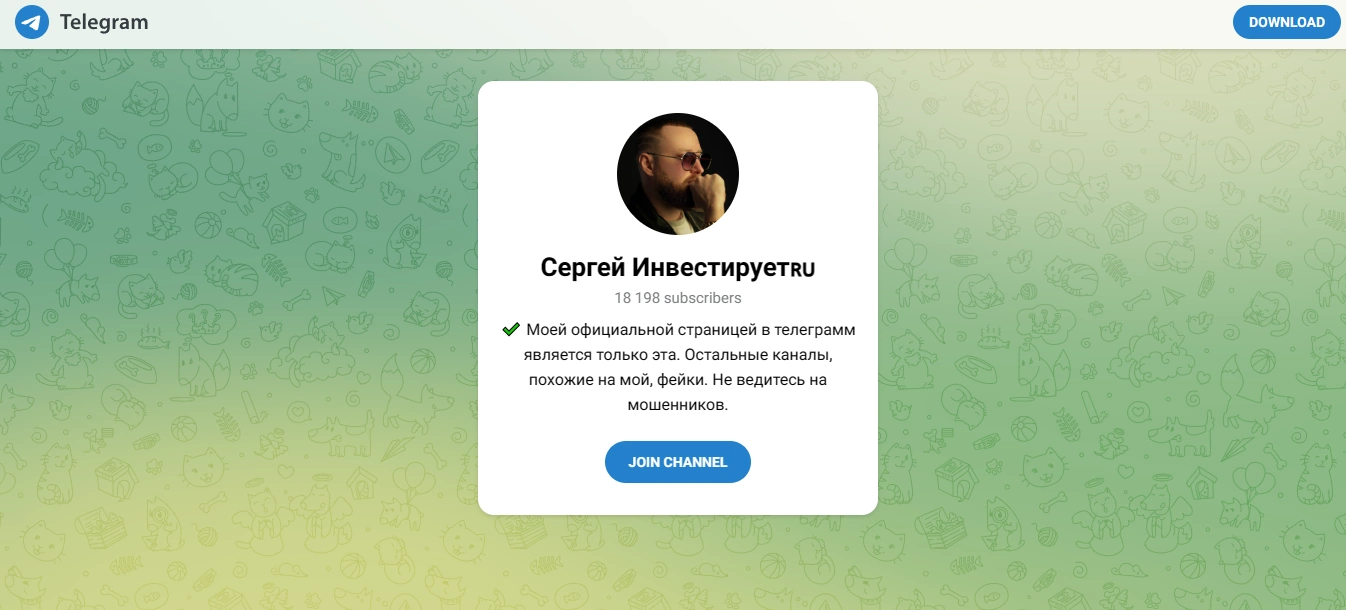This screenshot has width=1346, height=610.
Task: Click the Telegram wordmark in header
Action: pos(104,22)
